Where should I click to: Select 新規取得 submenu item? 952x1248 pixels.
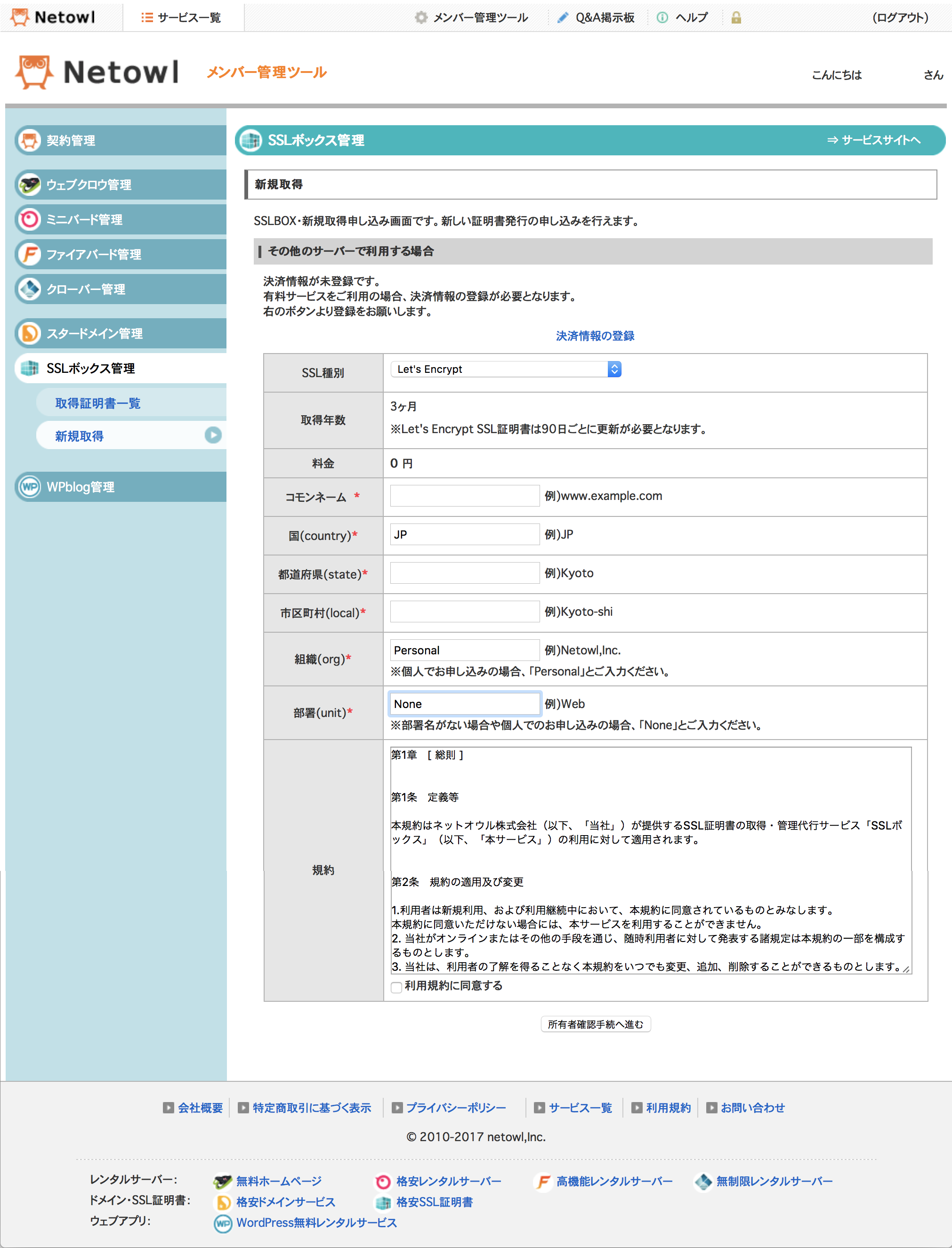click(x=131, y=435)
